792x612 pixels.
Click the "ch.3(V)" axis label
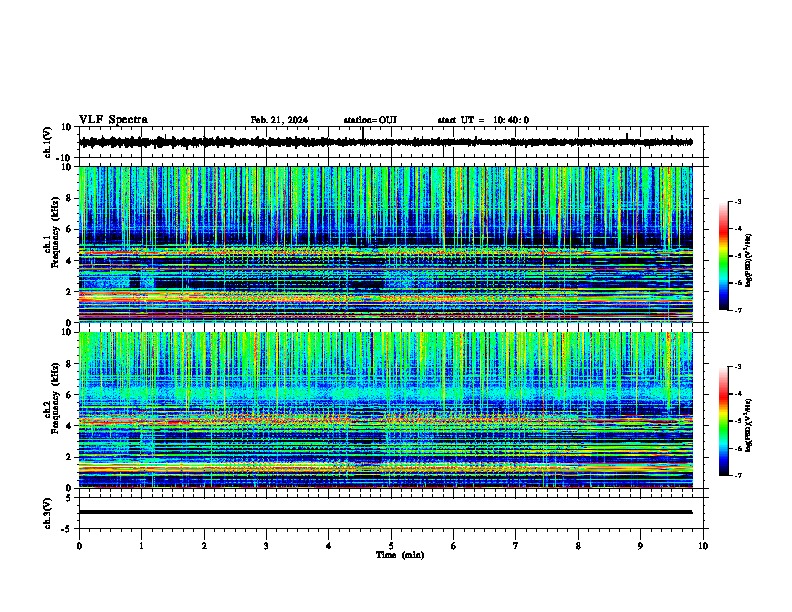click(48, 513)
